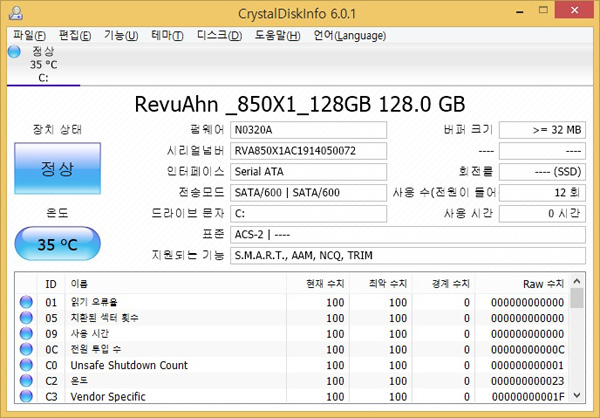
Task: Click the CrystalDiskInfo app icon in title bar
Action: 16,13
